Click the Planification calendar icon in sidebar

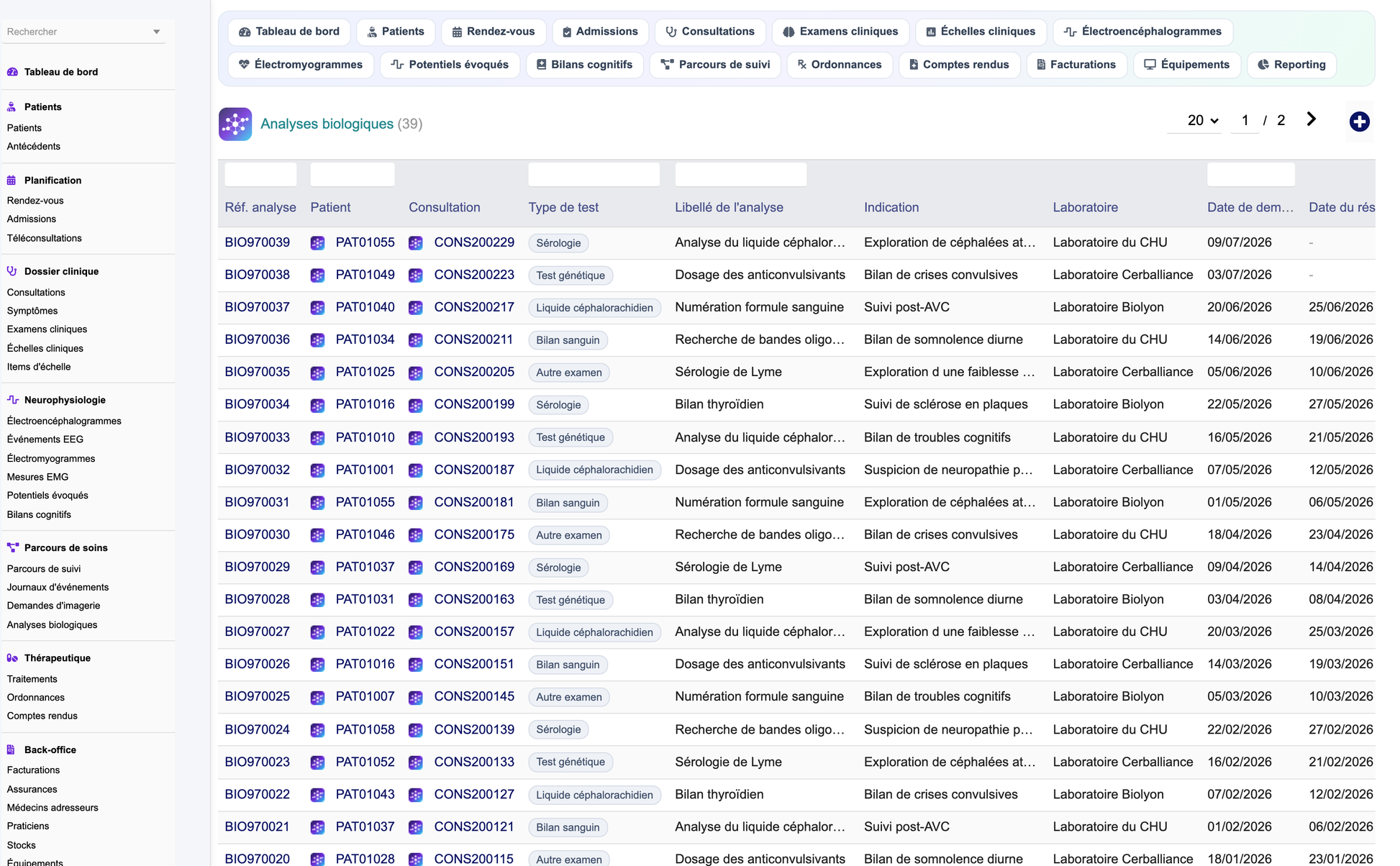pos(12,180)
